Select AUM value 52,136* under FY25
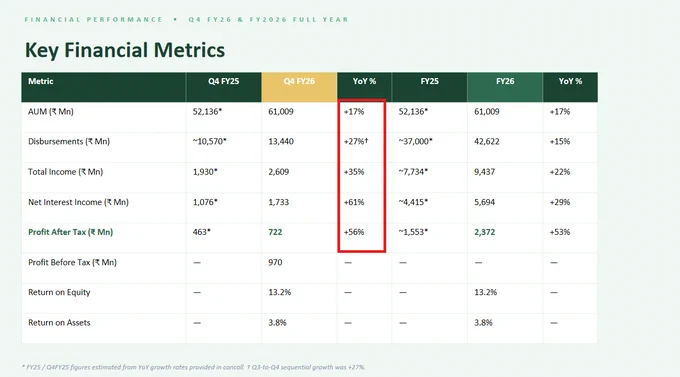This screenshot has width=680, height=377. click(x=413, y=111)
